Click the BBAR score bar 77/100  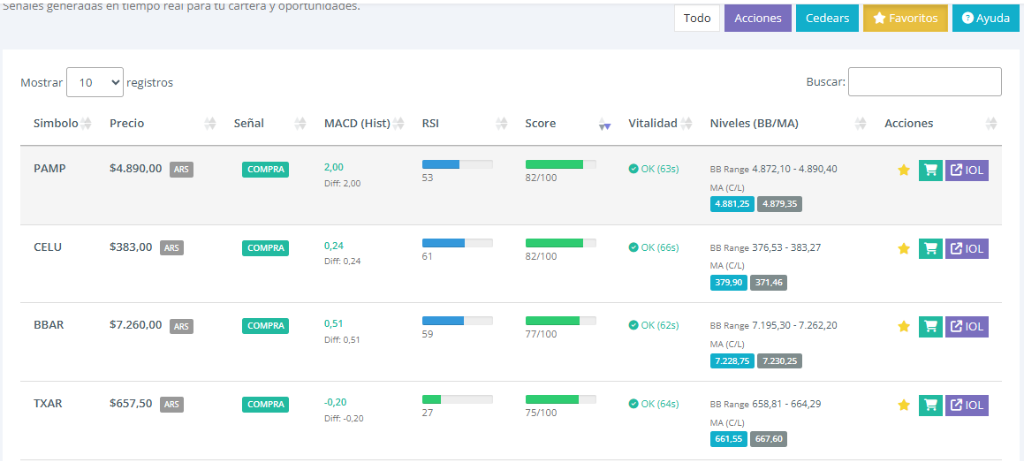[560, 321]
